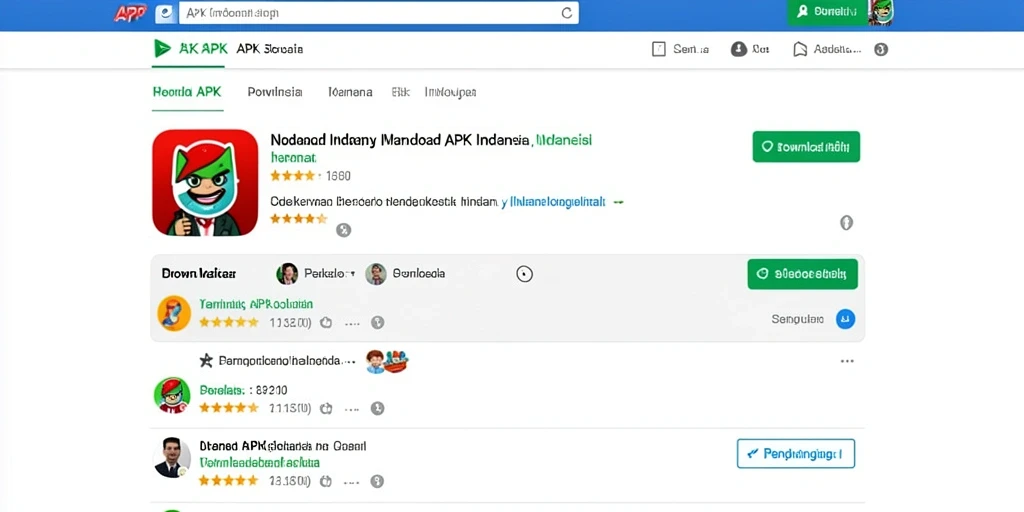Click the green download button beside main app title
The width and height of the screenshot is (1024, 512).
coord(807,147)
